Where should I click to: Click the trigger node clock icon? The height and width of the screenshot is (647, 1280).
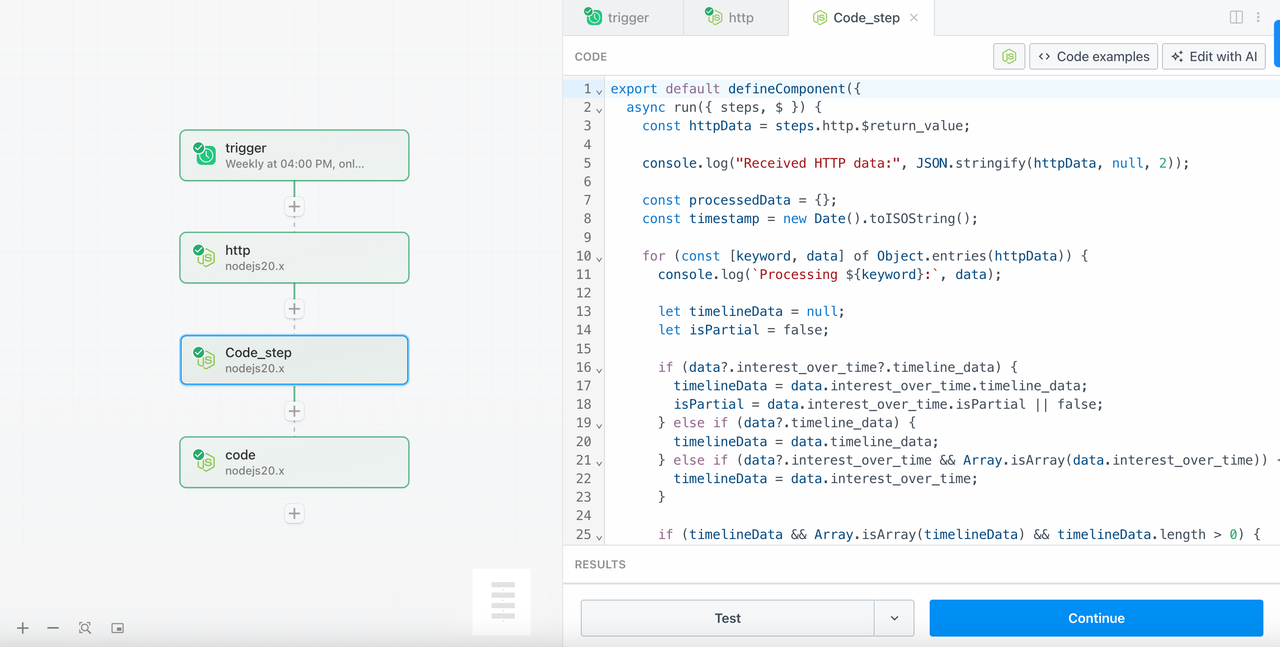click(x=205, y=154)
